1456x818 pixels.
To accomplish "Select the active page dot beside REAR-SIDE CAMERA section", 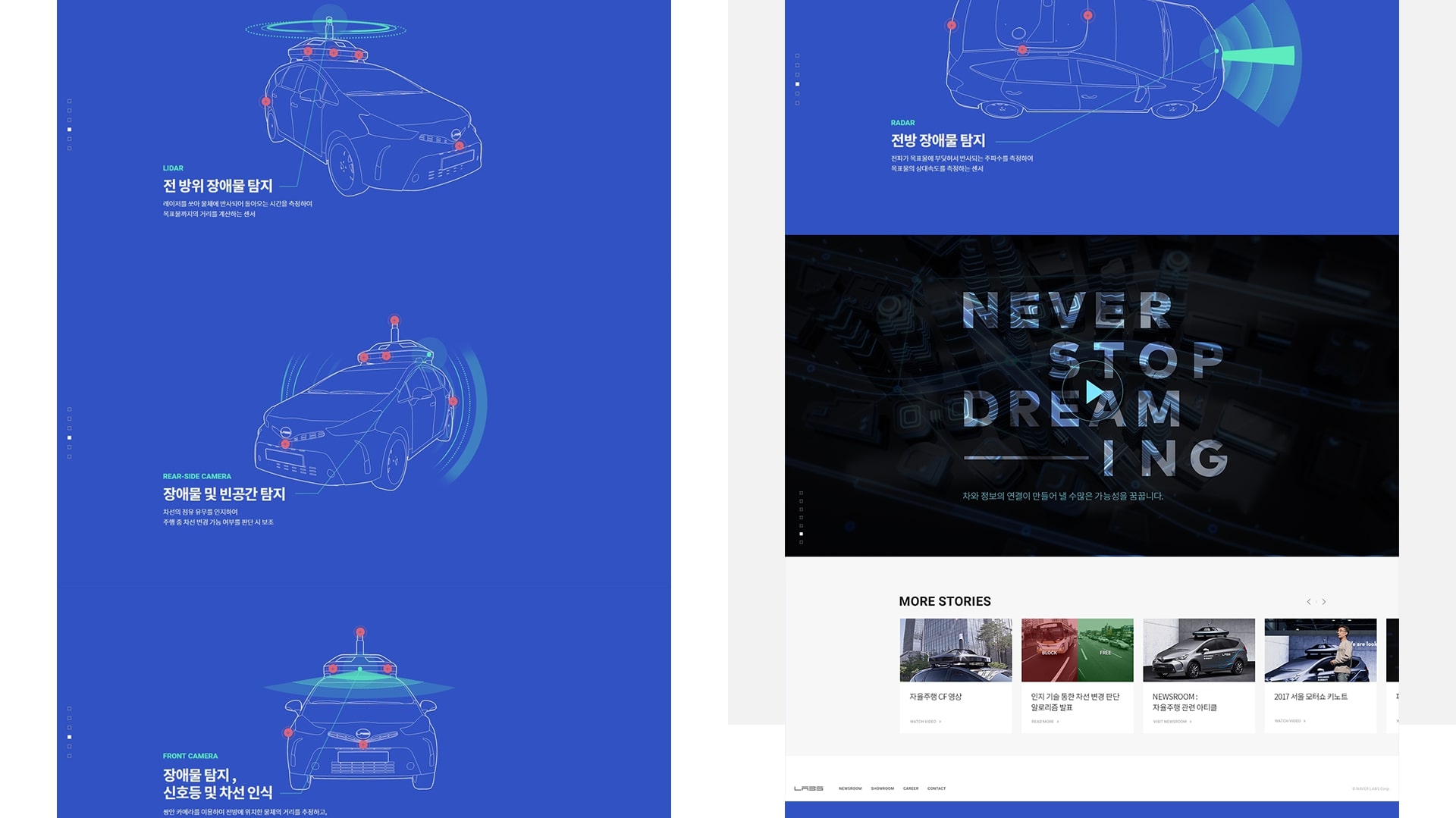I will click(x=70, y=437).
